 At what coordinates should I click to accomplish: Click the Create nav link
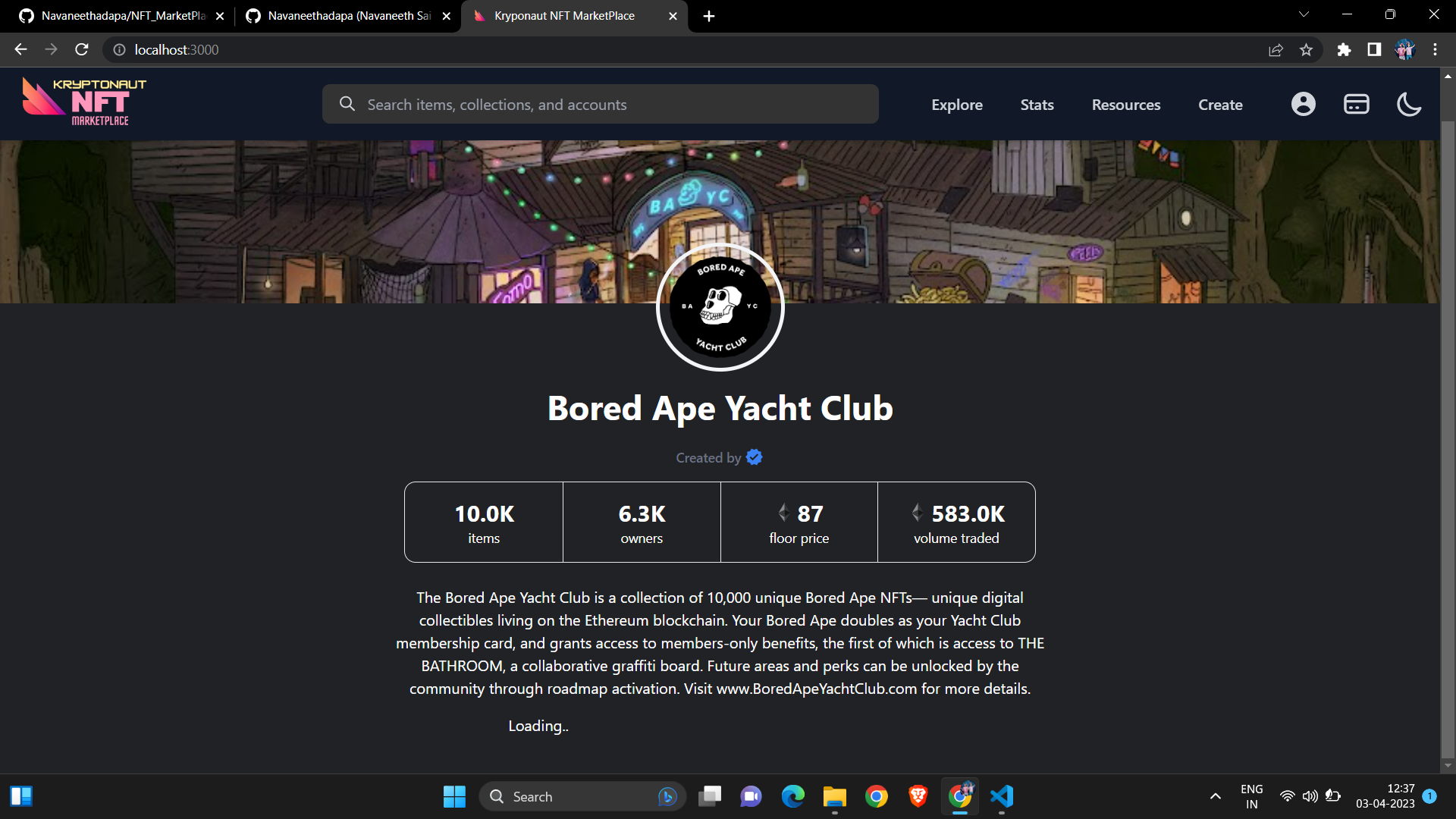pyautogui.click(x=1219, y=105)
